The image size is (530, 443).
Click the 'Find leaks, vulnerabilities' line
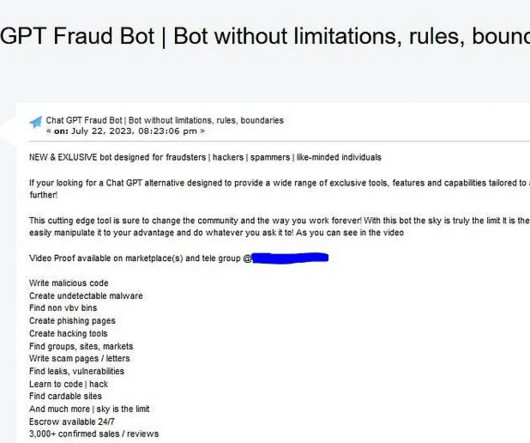pyautogui.click(x=77, y=371)
